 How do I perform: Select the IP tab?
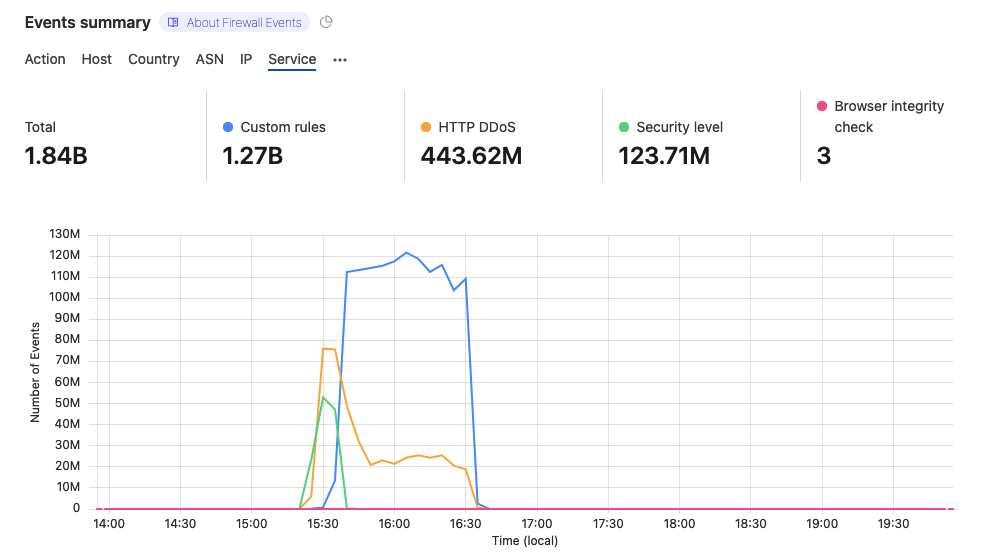[246, 59]
